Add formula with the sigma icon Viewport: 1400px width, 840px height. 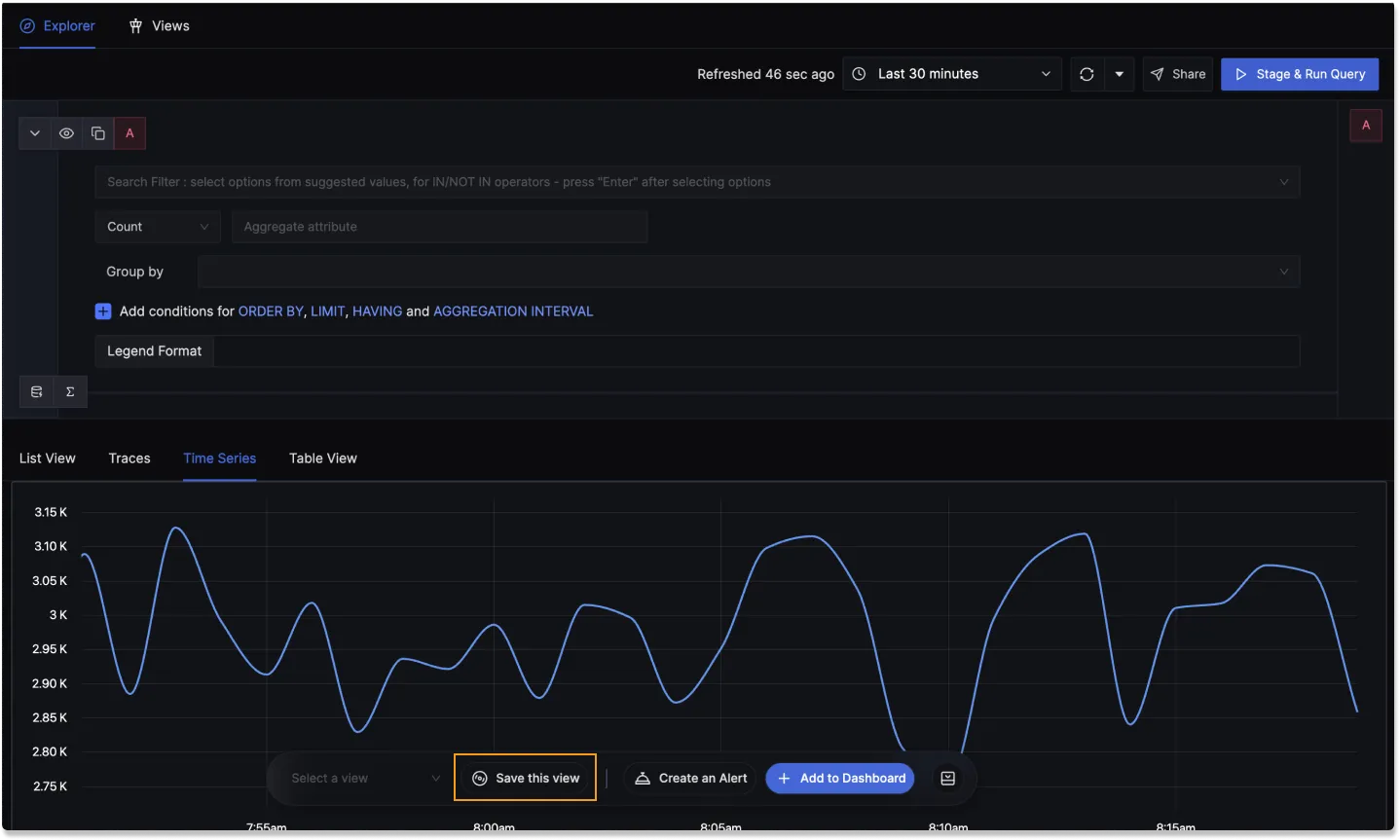(70, 392)
